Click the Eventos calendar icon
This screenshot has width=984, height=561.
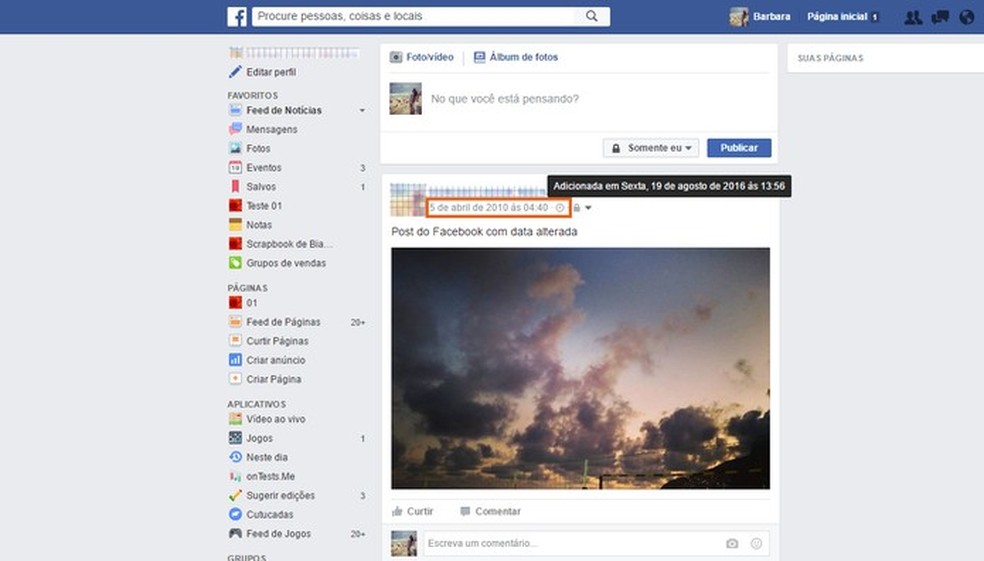[235, 168]
